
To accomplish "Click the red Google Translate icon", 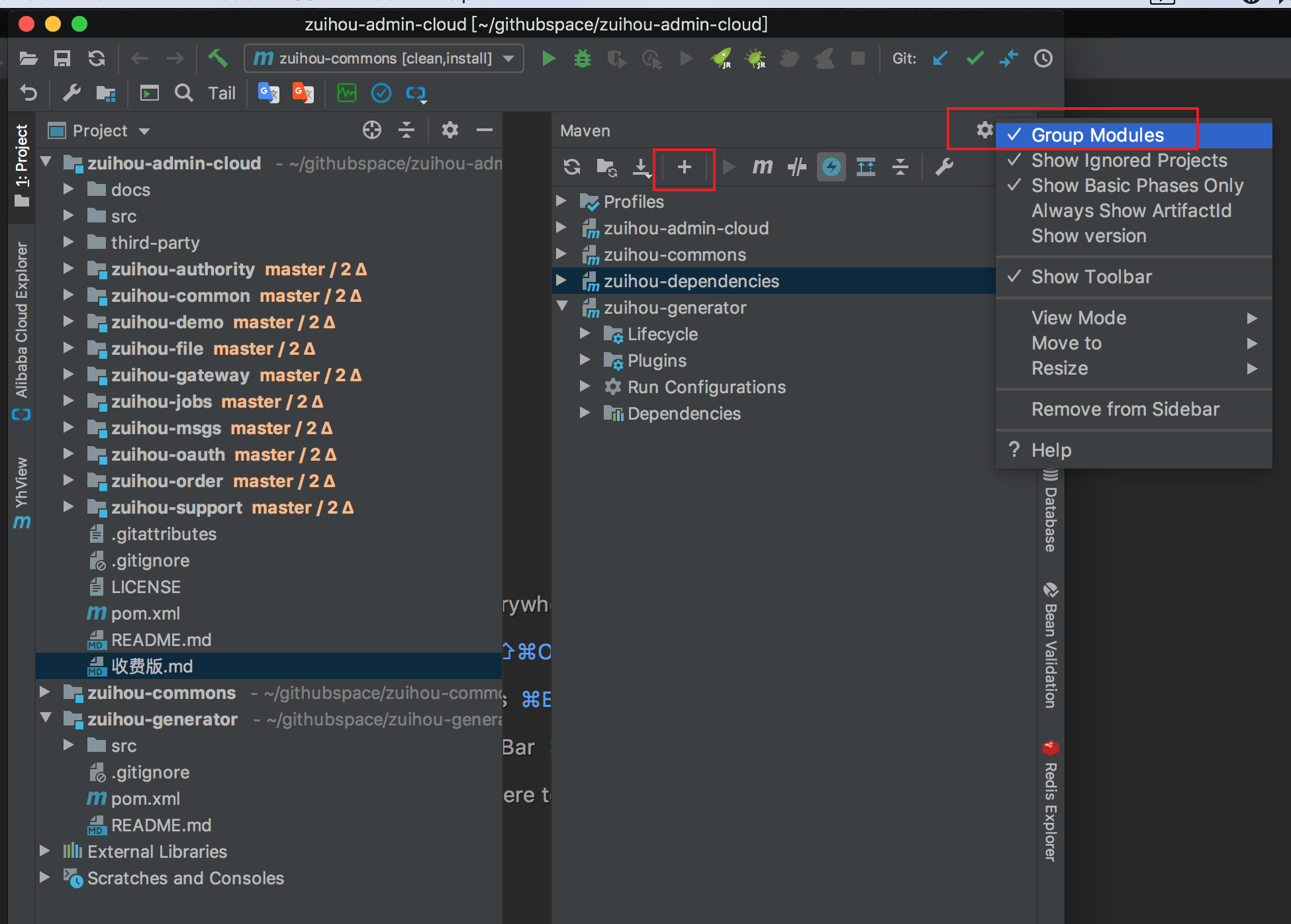I will pyautogui.click(x=303, y=93).
